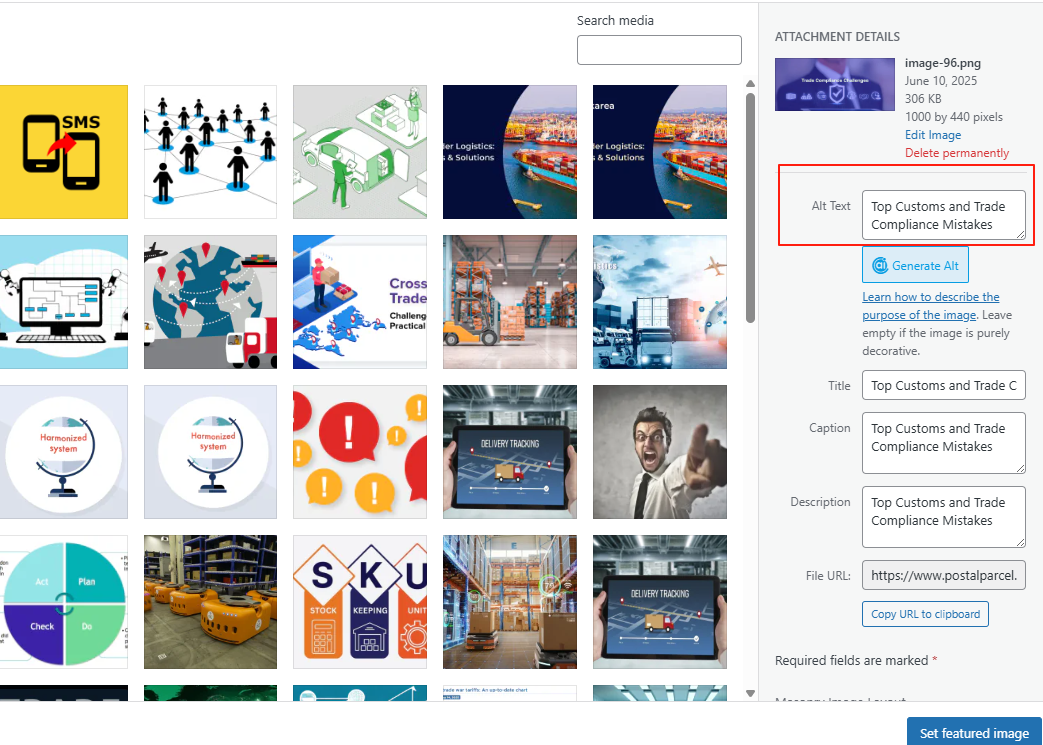Click Copy URL to clipboard button
Viewport: 1043px width, 745px height.
925,613
